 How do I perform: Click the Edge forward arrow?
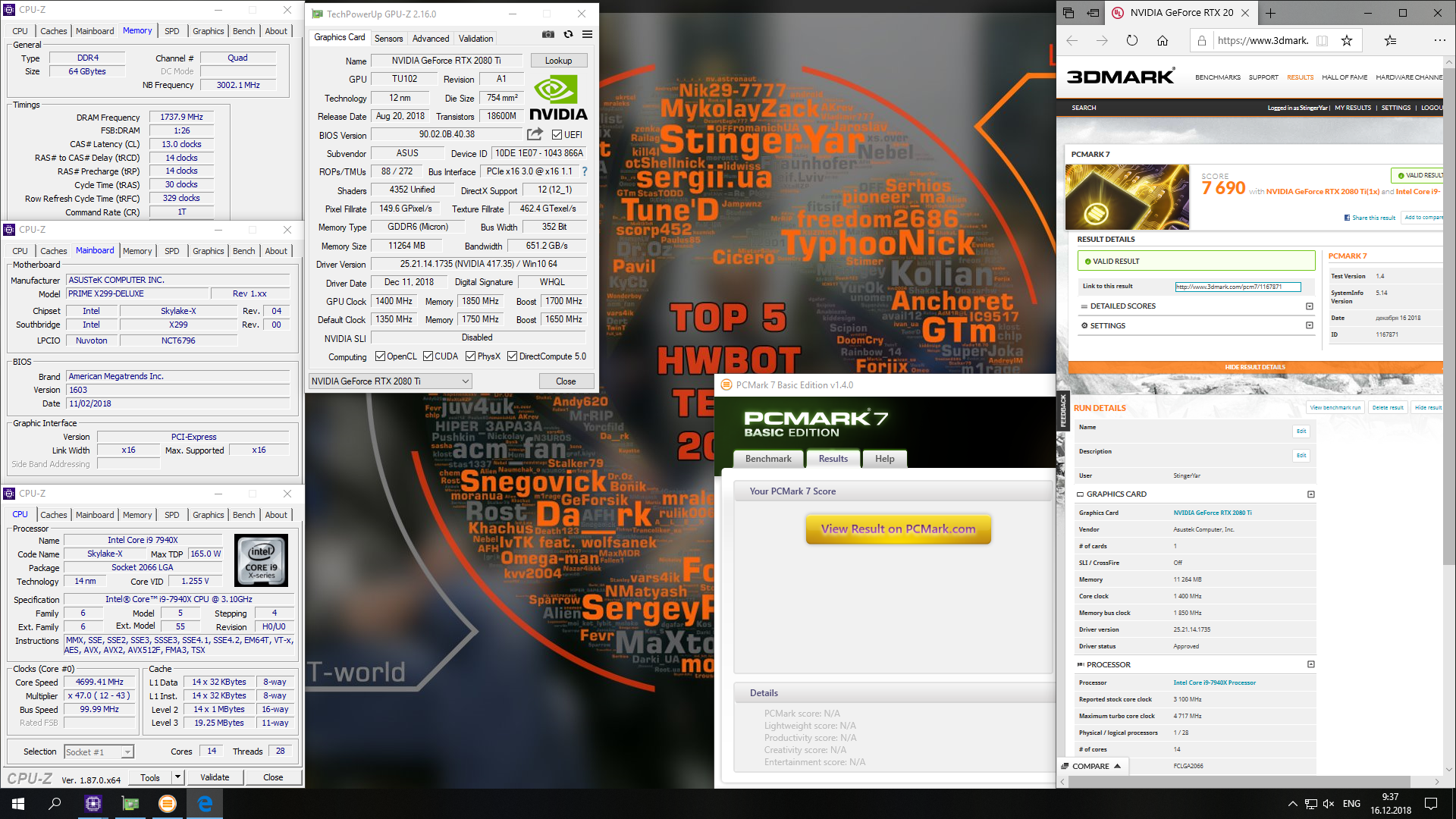point(1102,41)
